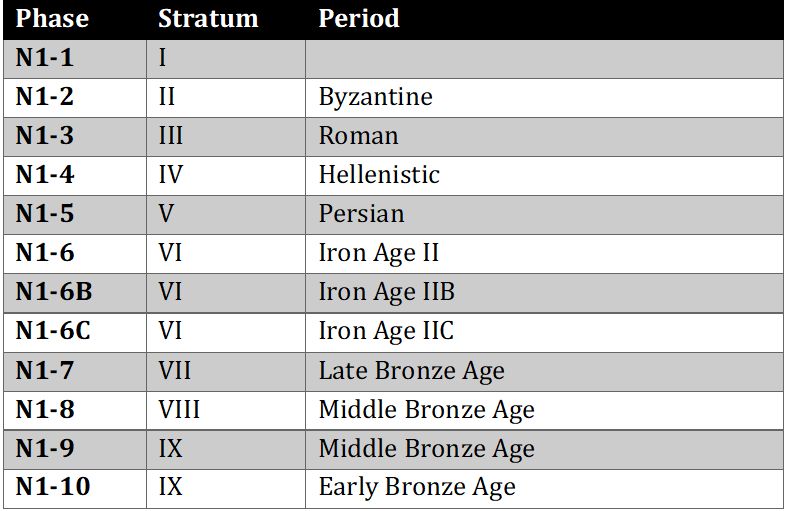The width and height of the screenshot is (786, 511).
Task: Select the Late Bronze Age cell
Action: [x=411, y=371]
